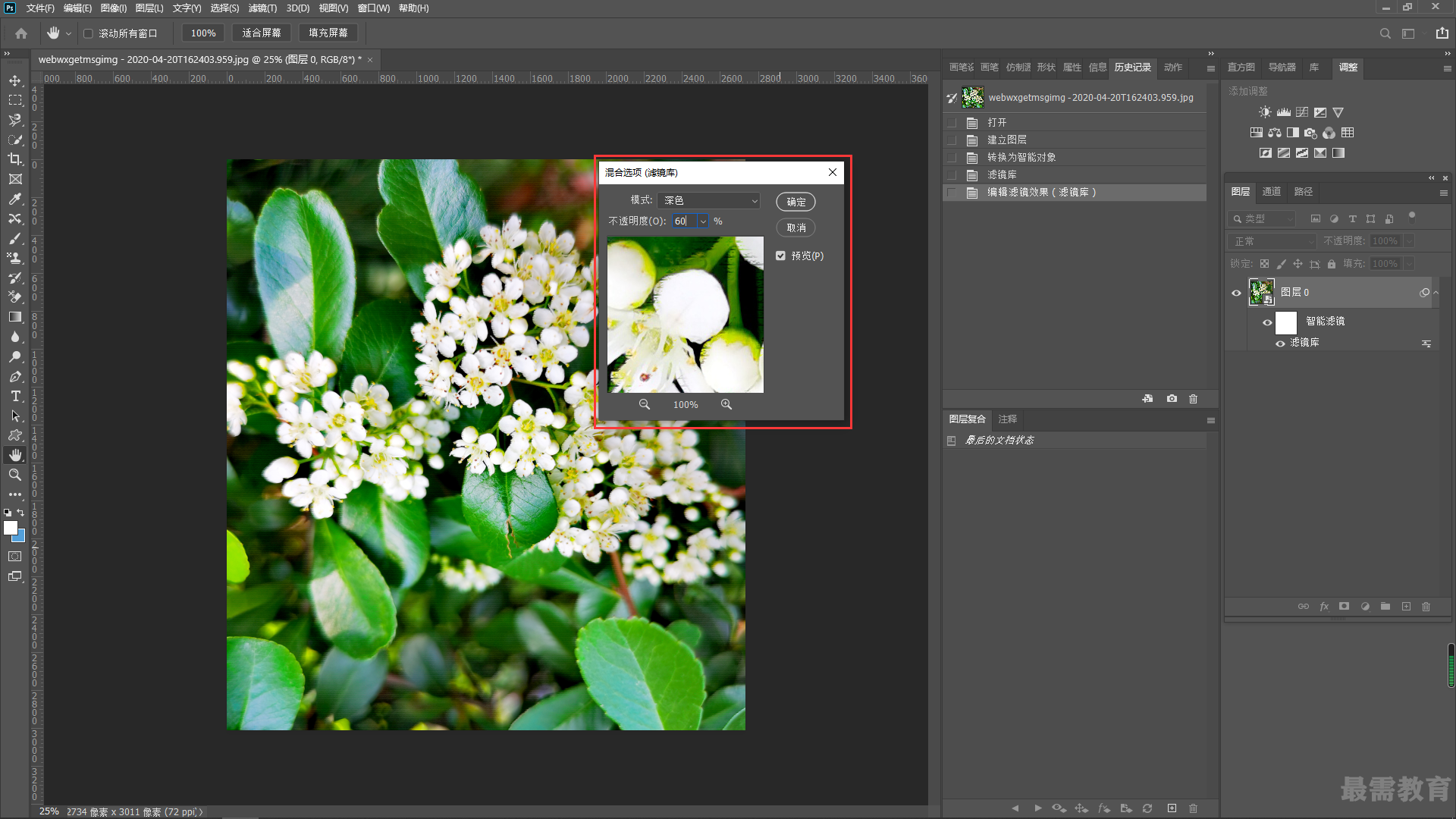Select the Brush tool

(x=15, y=238)
